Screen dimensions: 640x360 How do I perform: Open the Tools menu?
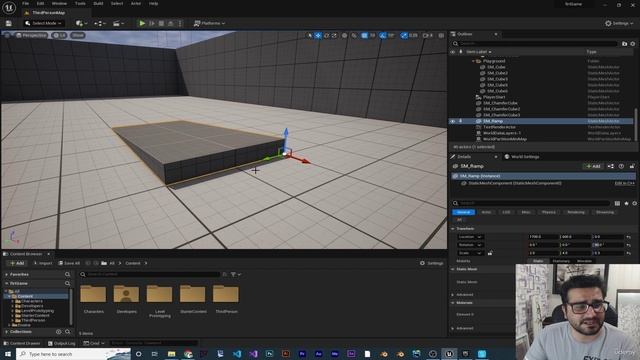(x=80, y=4)
